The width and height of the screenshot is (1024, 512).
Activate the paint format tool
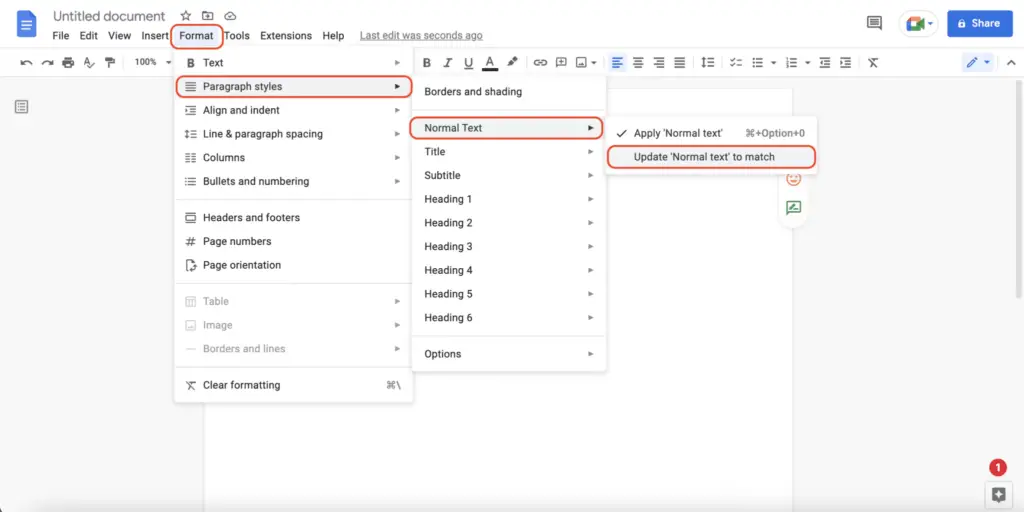point(110,63)
